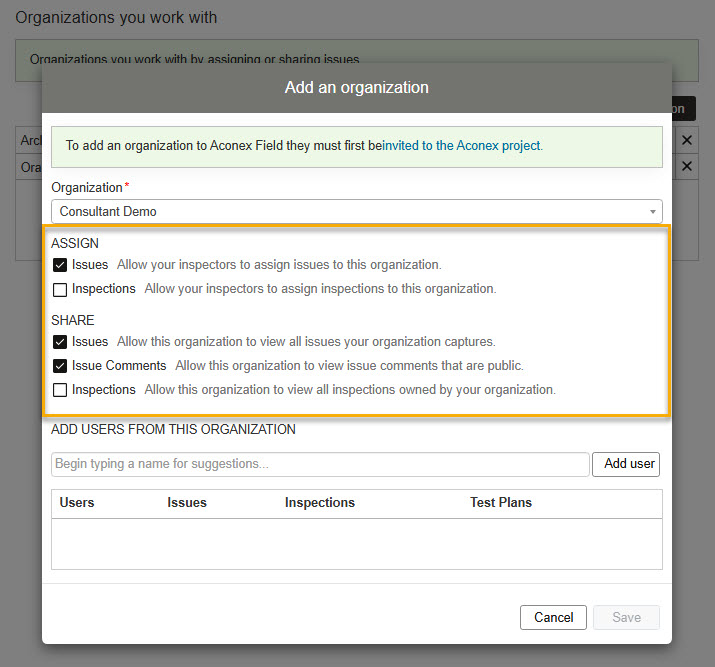This screenshot has height=667, width=715.
Task: Click the partially hidden black button behind dialog
Action: point(683,109)
